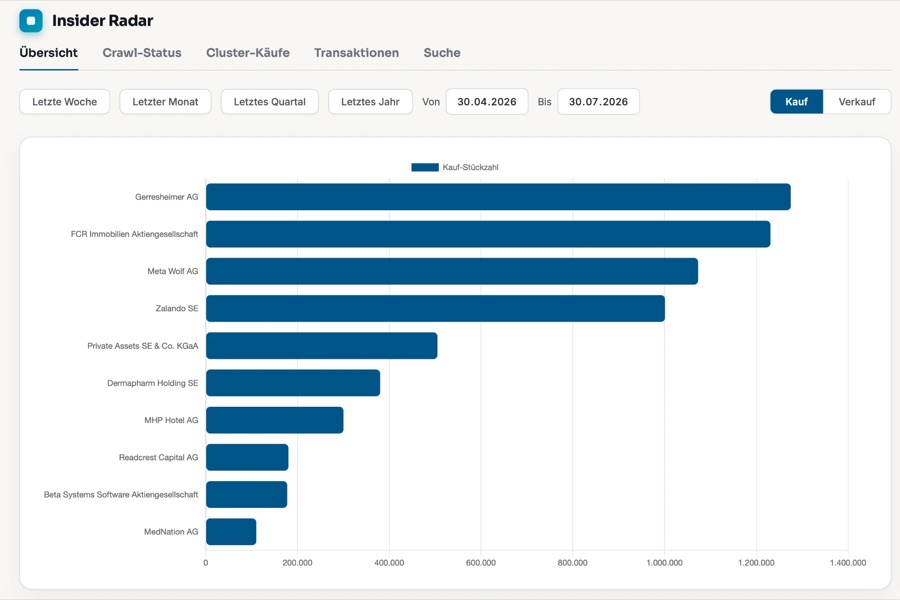Choose the Letztes Quartal filter
The width and height of the screenshot is (900, 600).
pos(270,102)
